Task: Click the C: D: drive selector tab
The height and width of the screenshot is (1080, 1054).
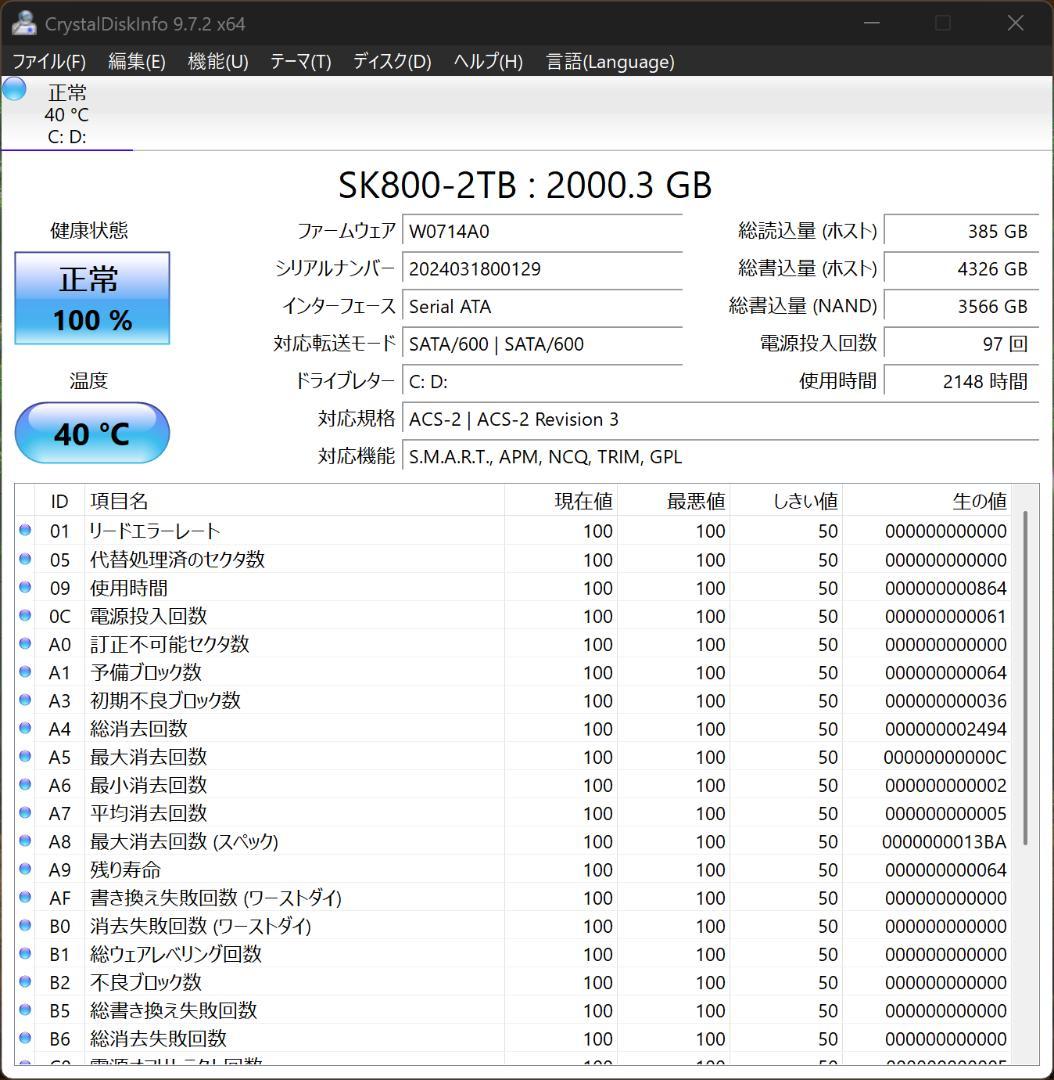Action: pos(66,136)
